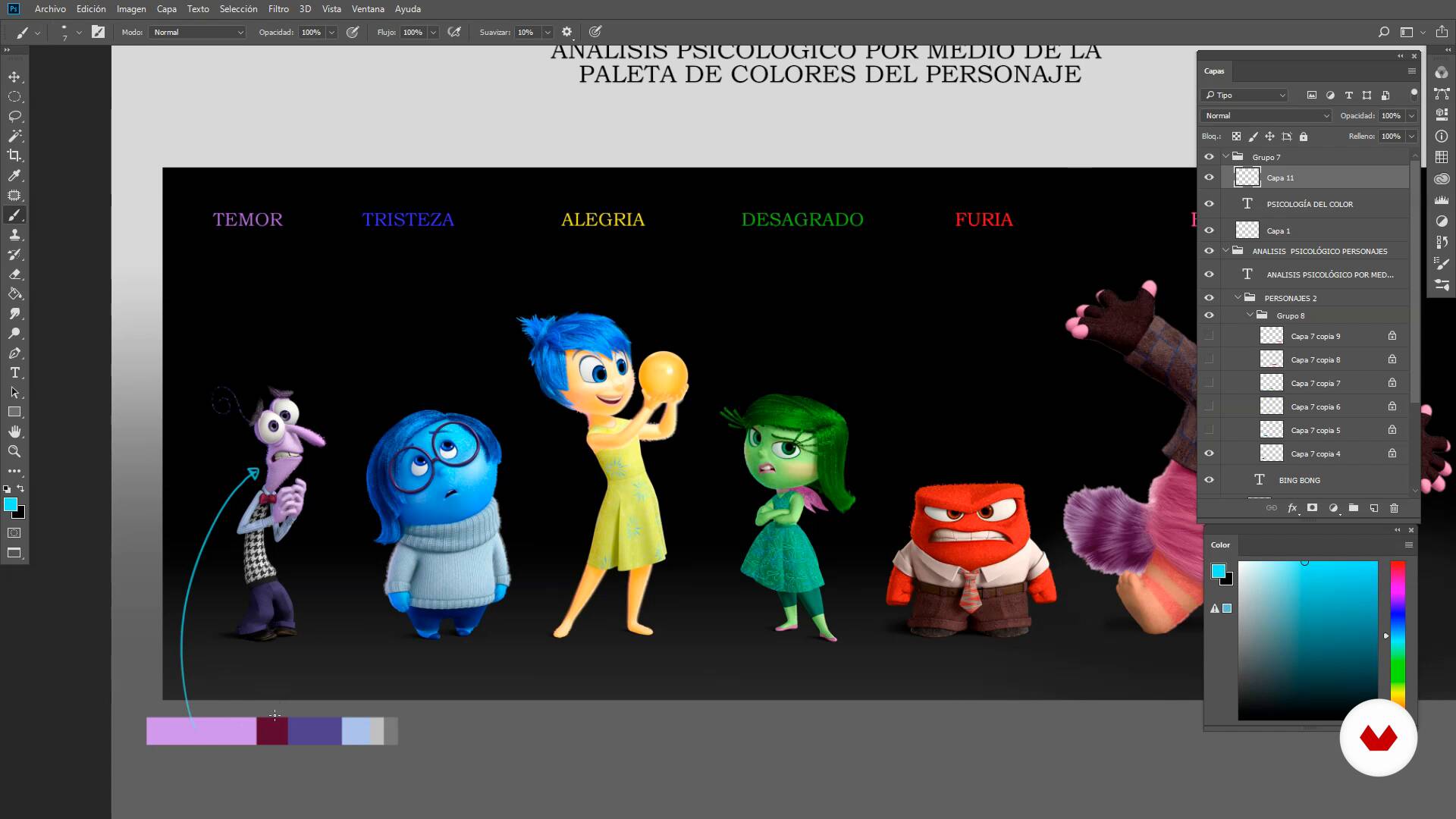Open brush settings gear for smoothing

coord(566,32)
